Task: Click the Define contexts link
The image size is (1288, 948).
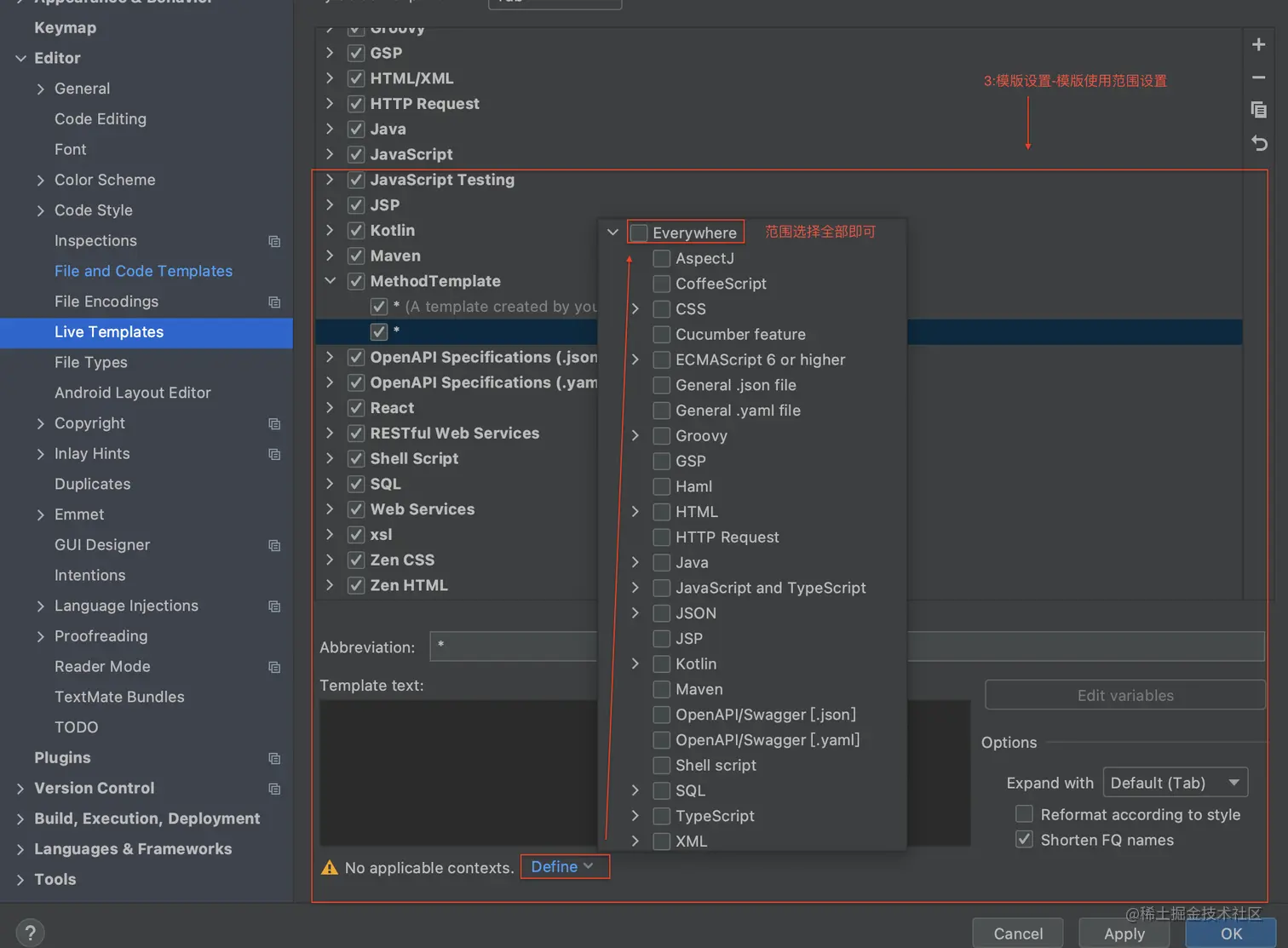Action: 564,866
